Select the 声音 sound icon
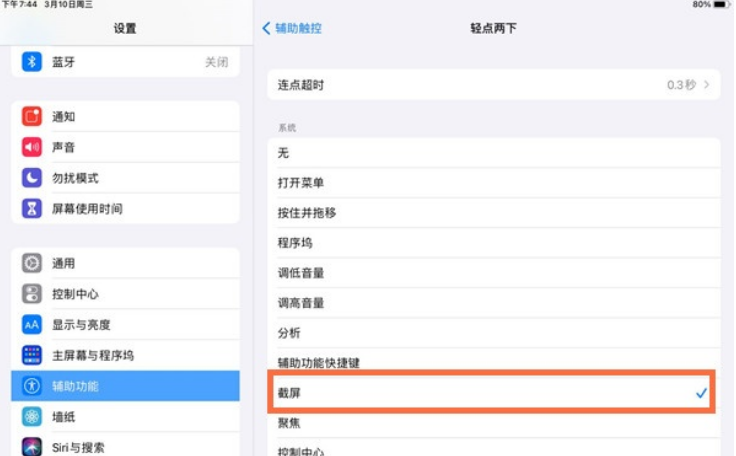The height and width of the screenshot is (456, 736). 32,147
